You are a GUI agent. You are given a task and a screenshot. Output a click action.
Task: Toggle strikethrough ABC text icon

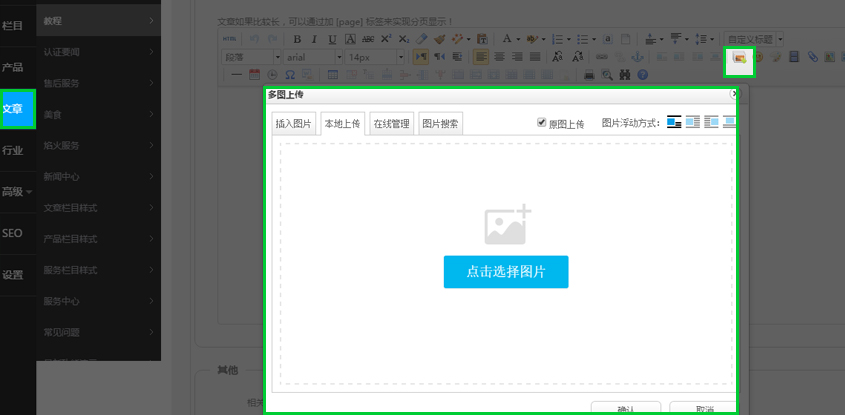pos(368,39)
